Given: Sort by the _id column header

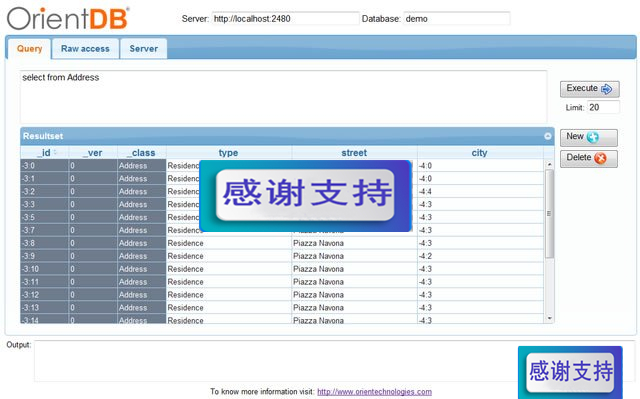Looking at the screenshot, I should coord(44,153).
